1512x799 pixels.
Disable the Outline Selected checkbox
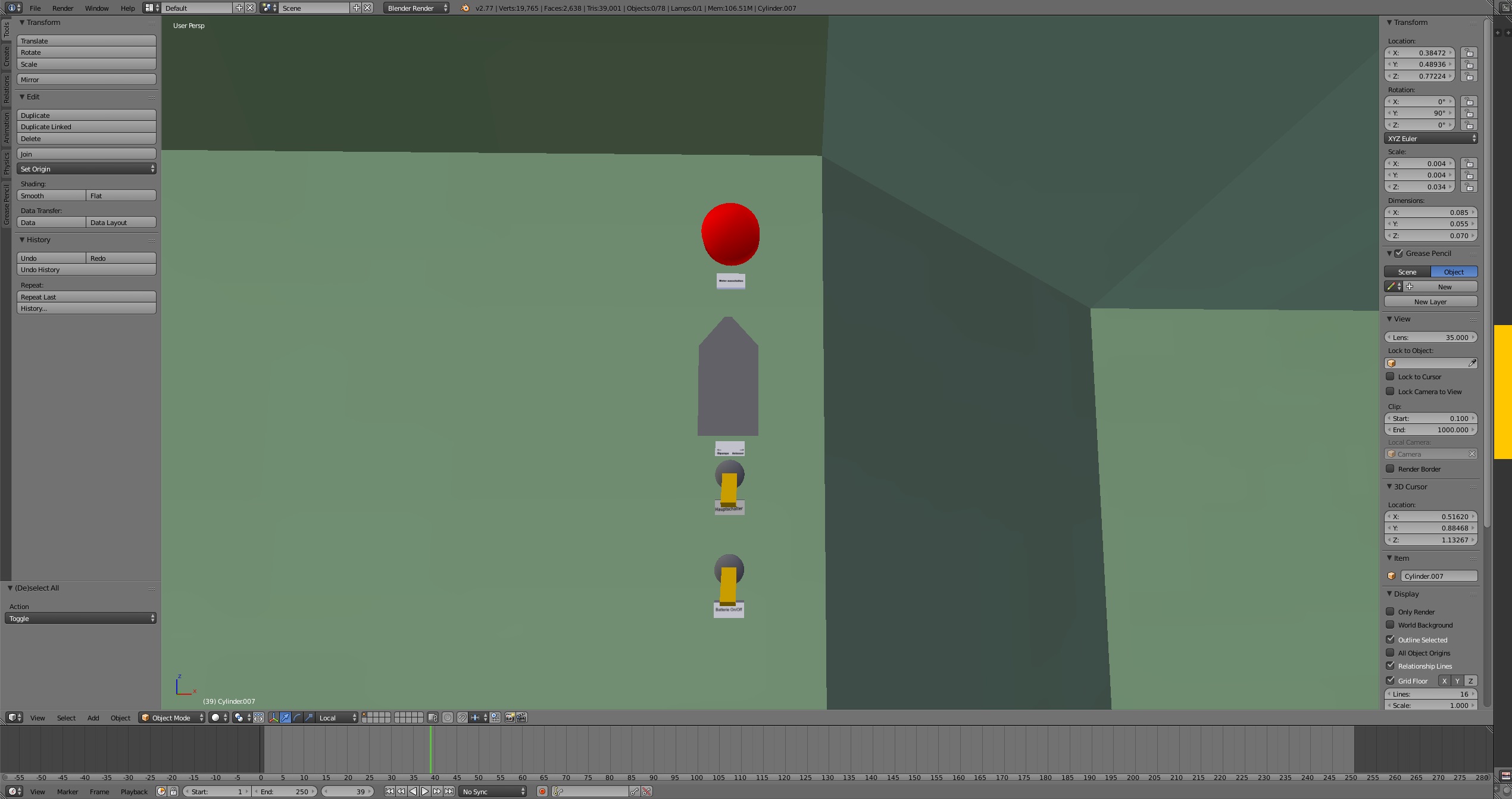tap(1390, 639)
